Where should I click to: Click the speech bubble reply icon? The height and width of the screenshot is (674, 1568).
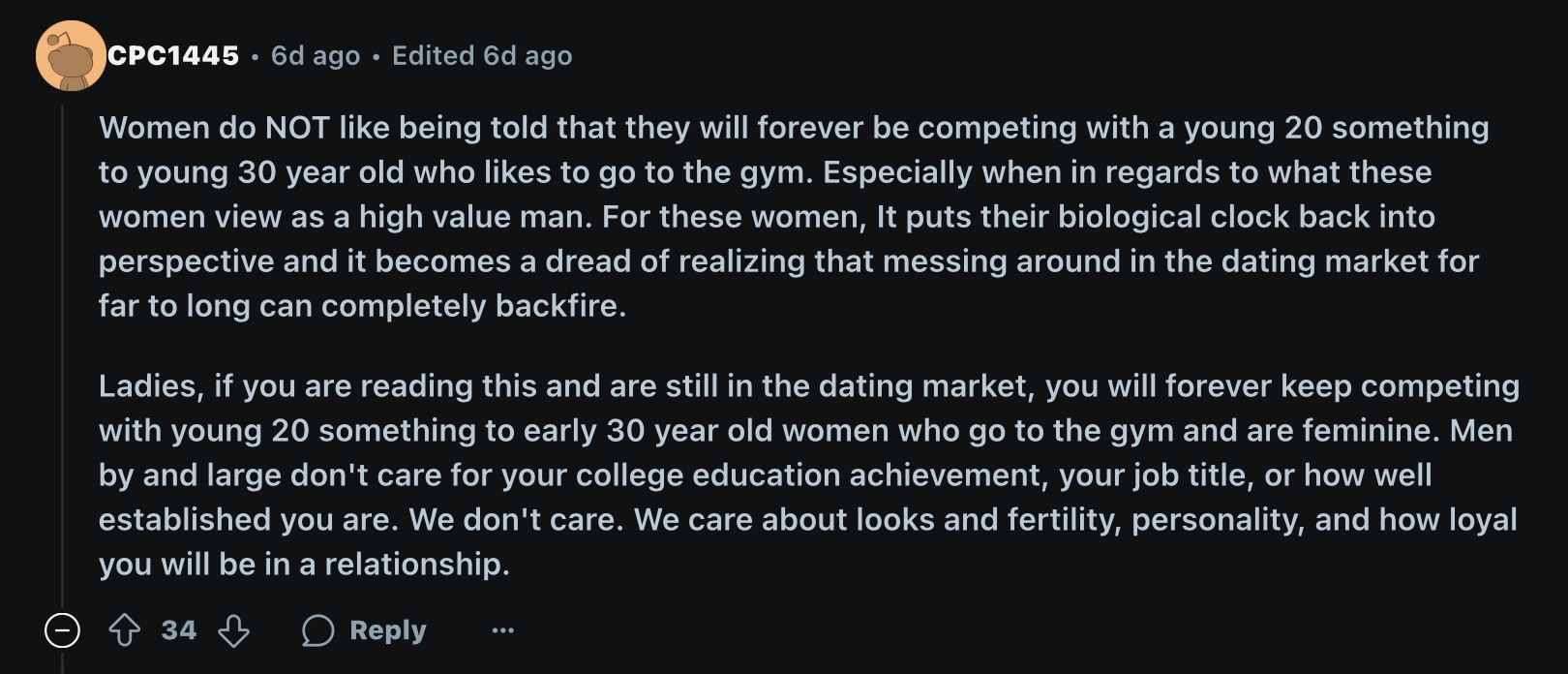tap(317, 630)
